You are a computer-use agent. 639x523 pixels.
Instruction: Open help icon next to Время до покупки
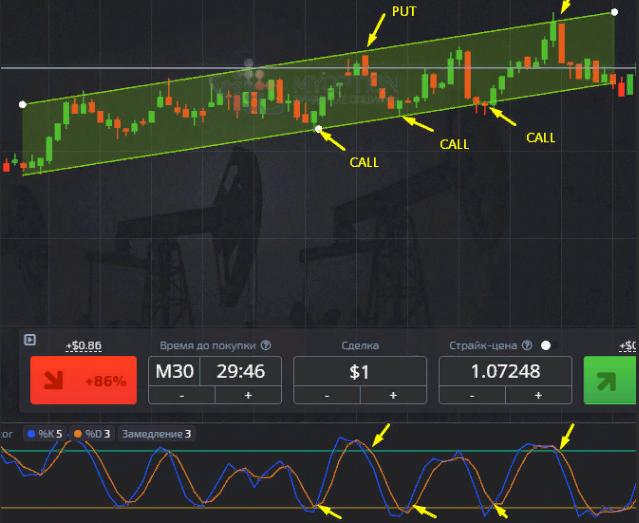266,346
